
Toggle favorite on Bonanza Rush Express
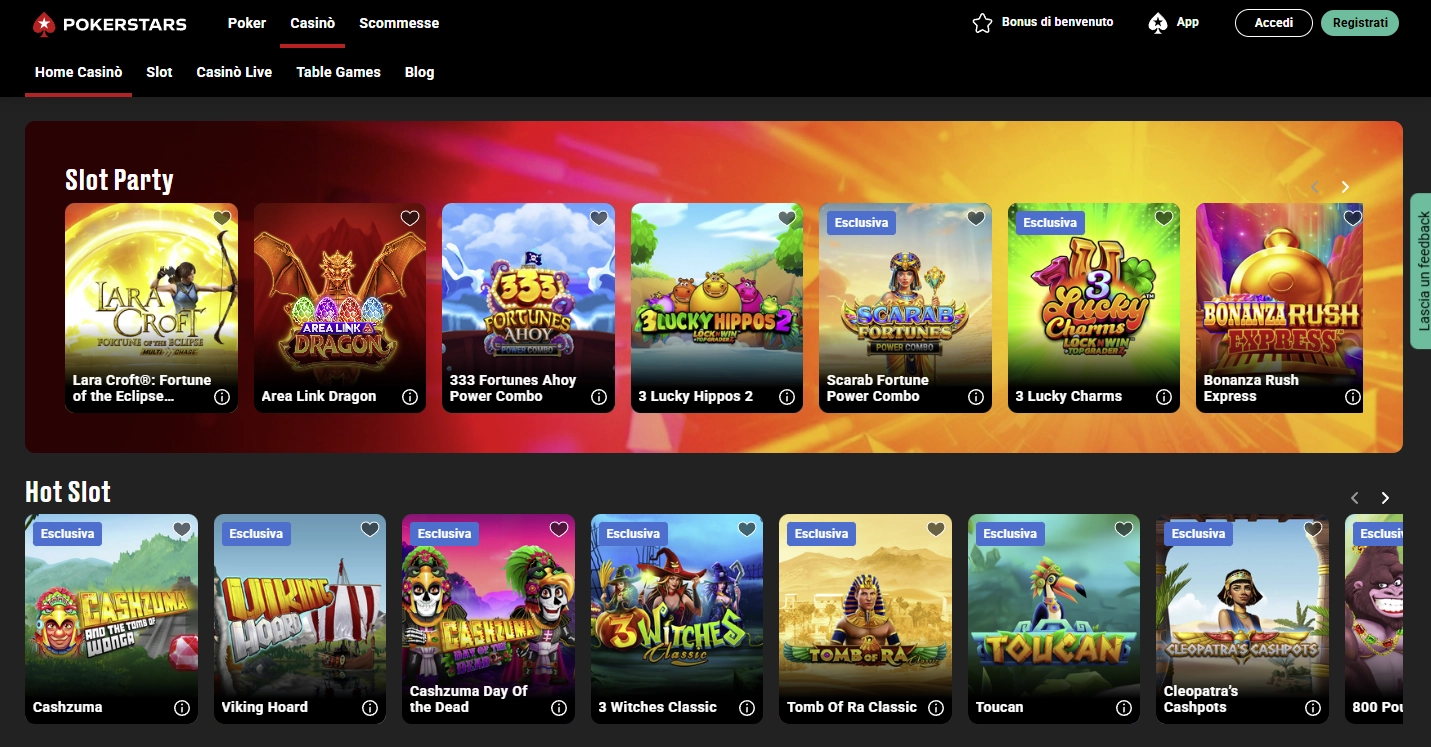click(x=1352, y=217)
